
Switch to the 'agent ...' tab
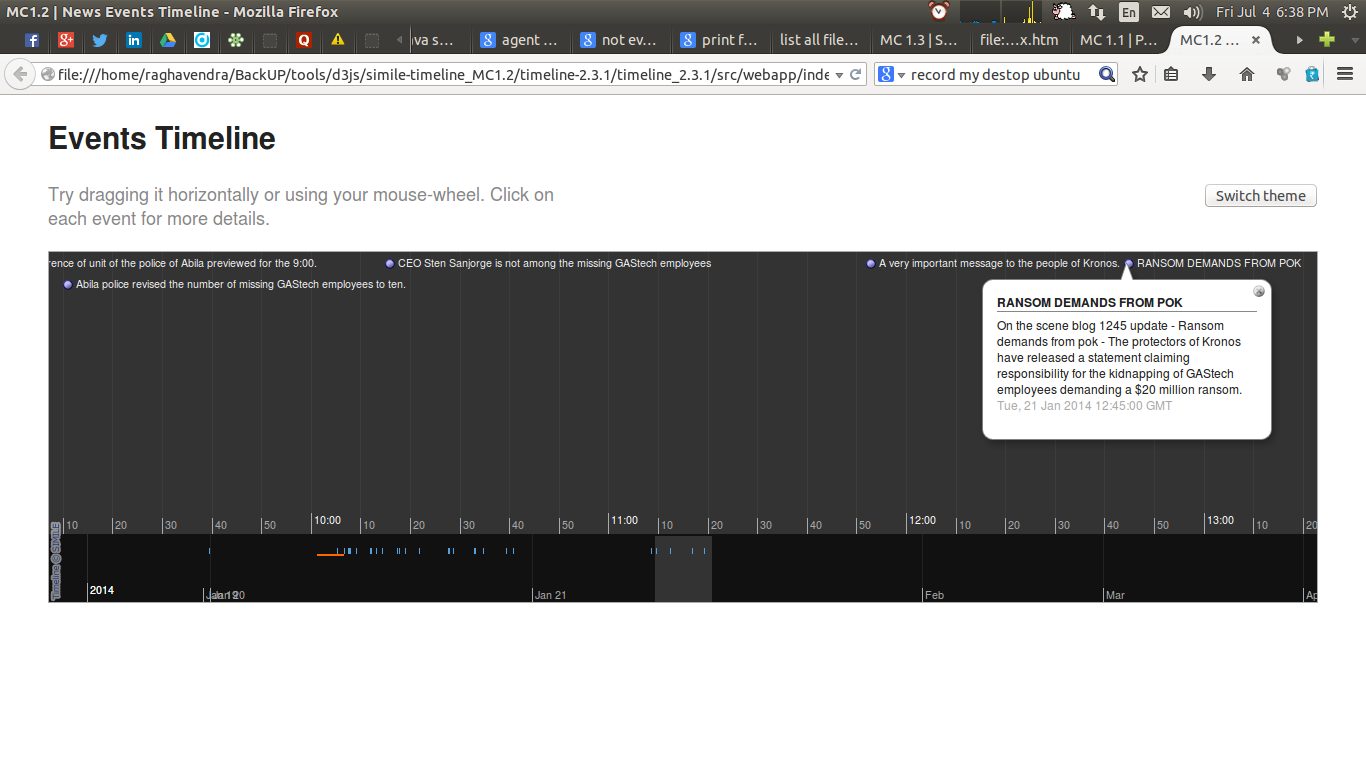pyautogui.click(x=519, y=40)
